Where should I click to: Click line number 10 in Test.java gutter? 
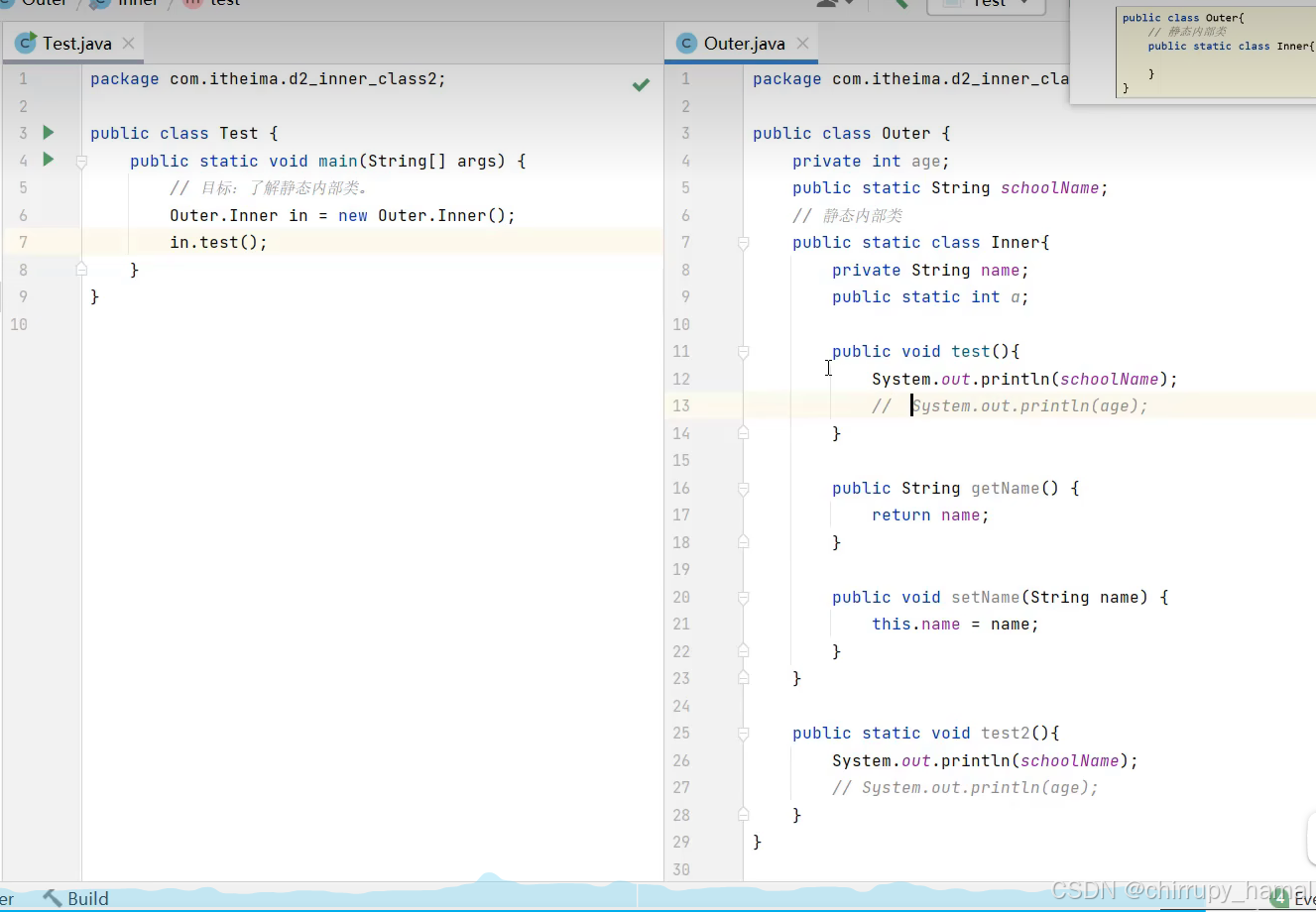pos(19,324)
